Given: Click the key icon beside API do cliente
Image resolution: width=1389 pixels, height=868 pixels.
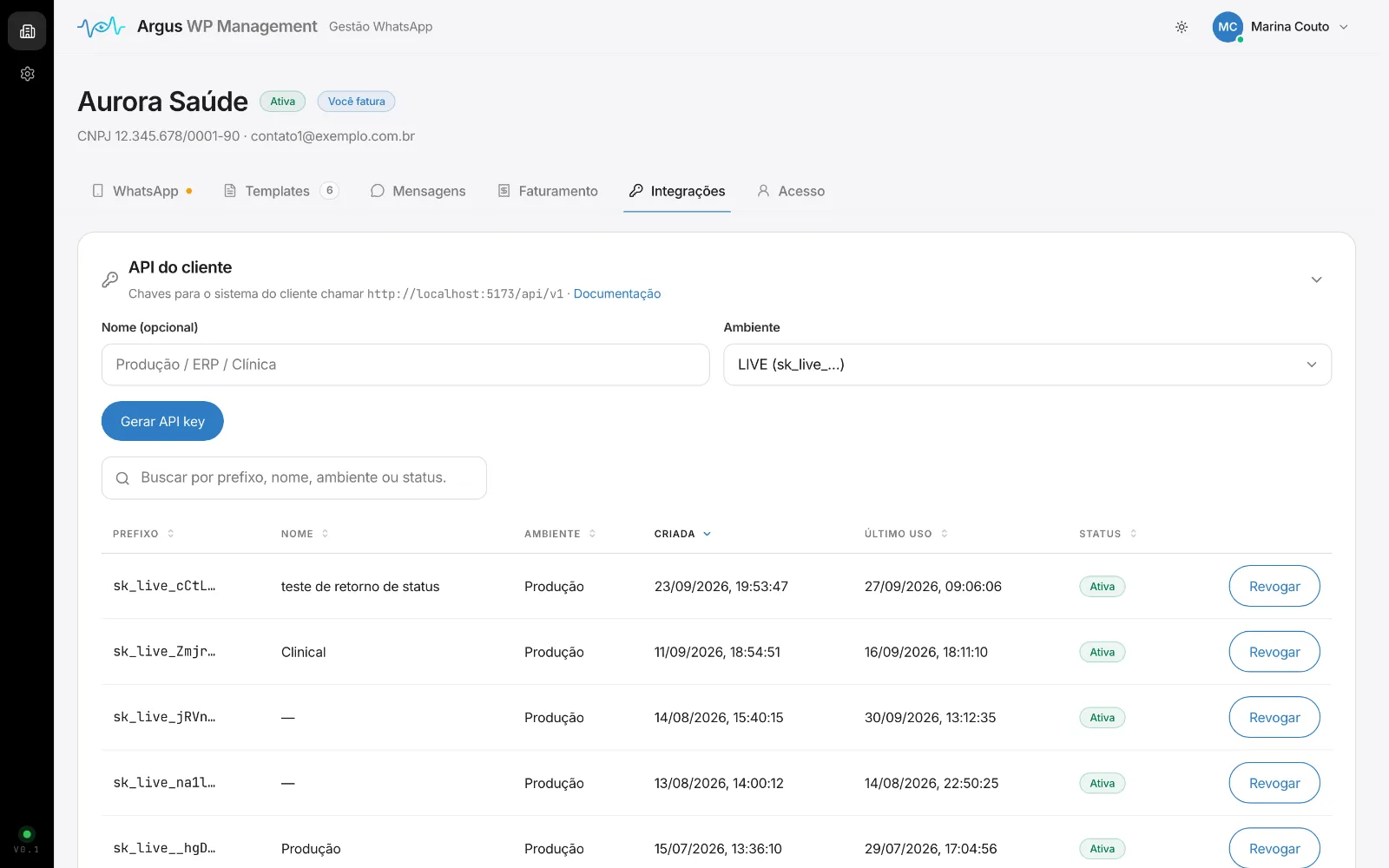Looking at the screenshot, I should coord(110,279).
